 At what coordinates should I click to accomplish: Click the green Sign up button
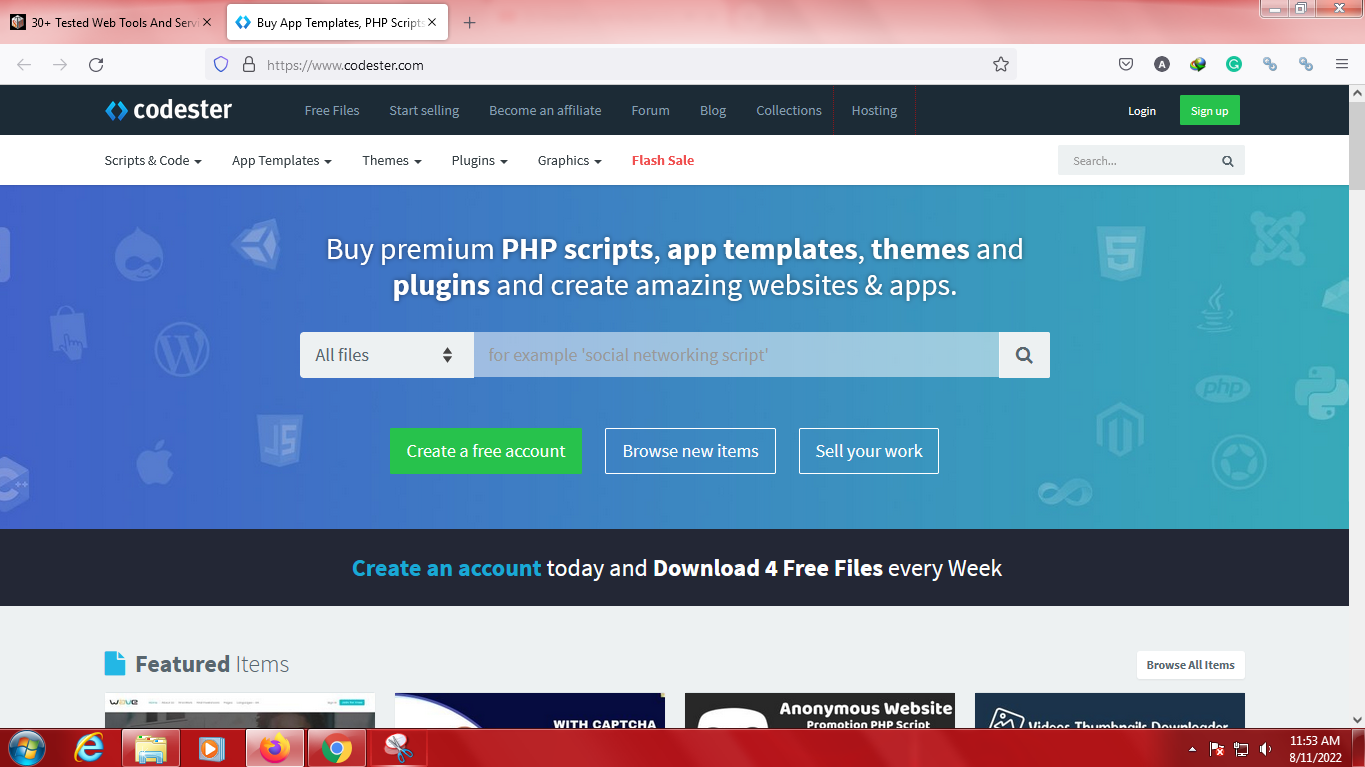(1210, 110)
